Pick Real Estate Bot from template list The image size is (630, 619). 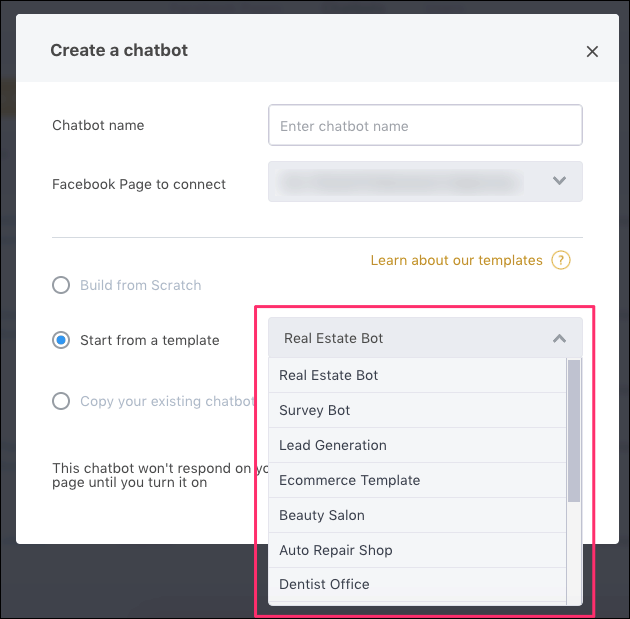click(417, 375)
